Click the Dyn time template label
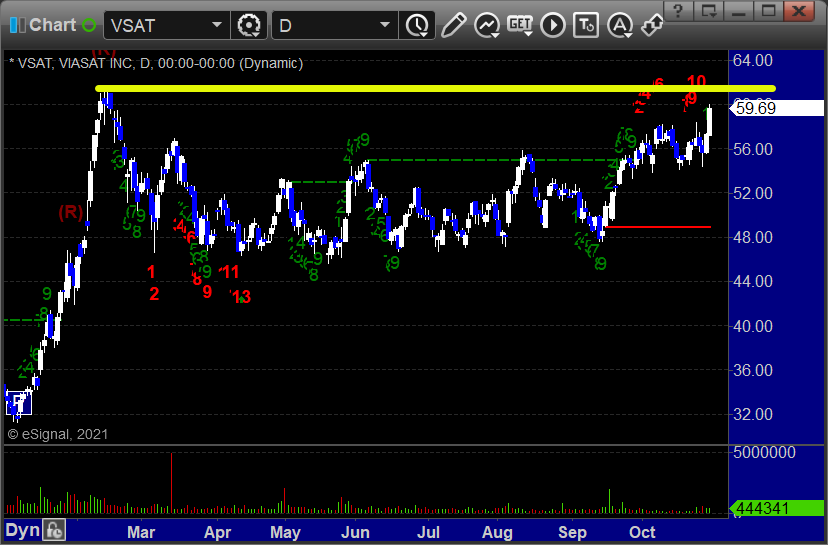This screenshot has height=545, width=828. (23, 530)
